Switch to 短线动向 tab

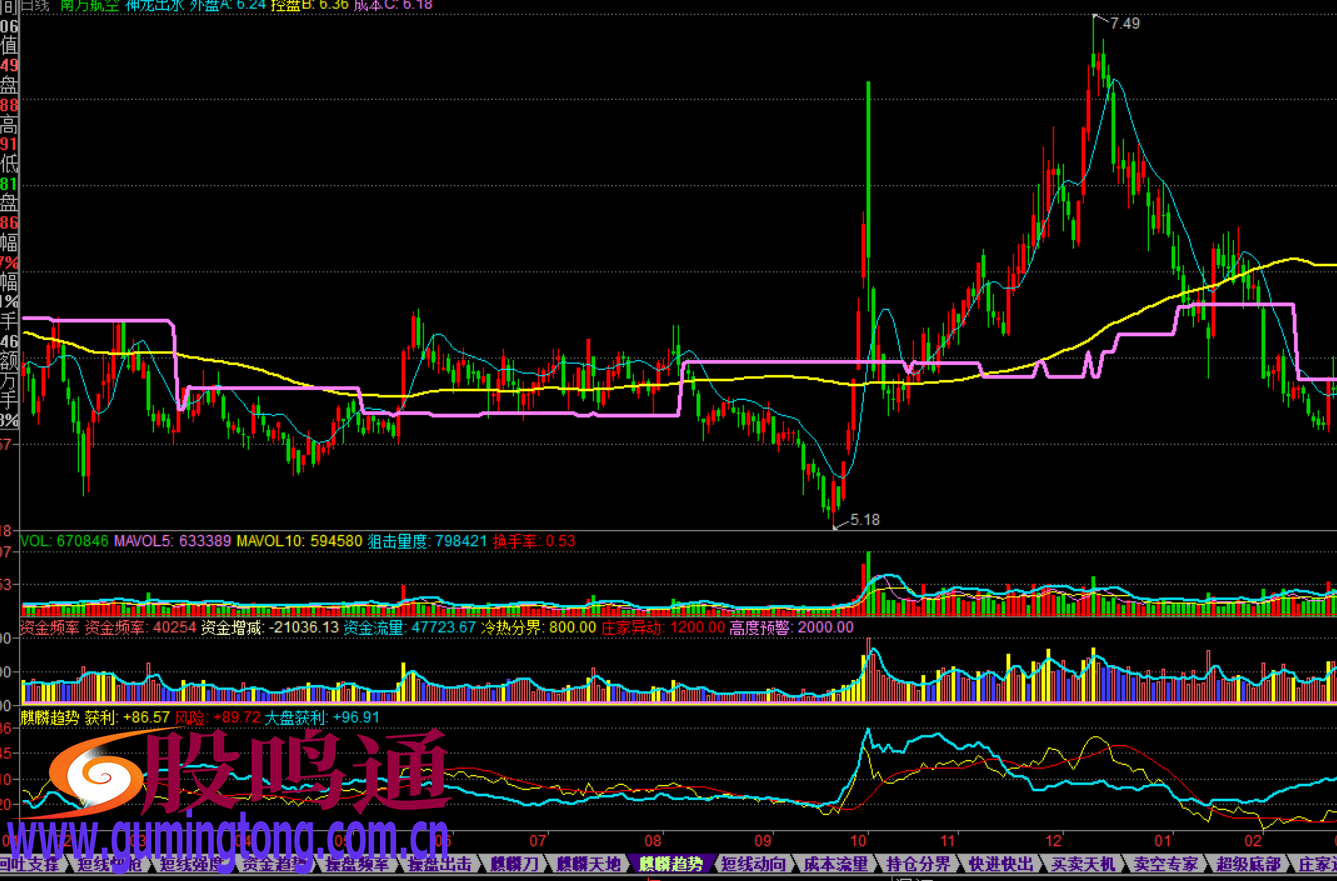755,864
